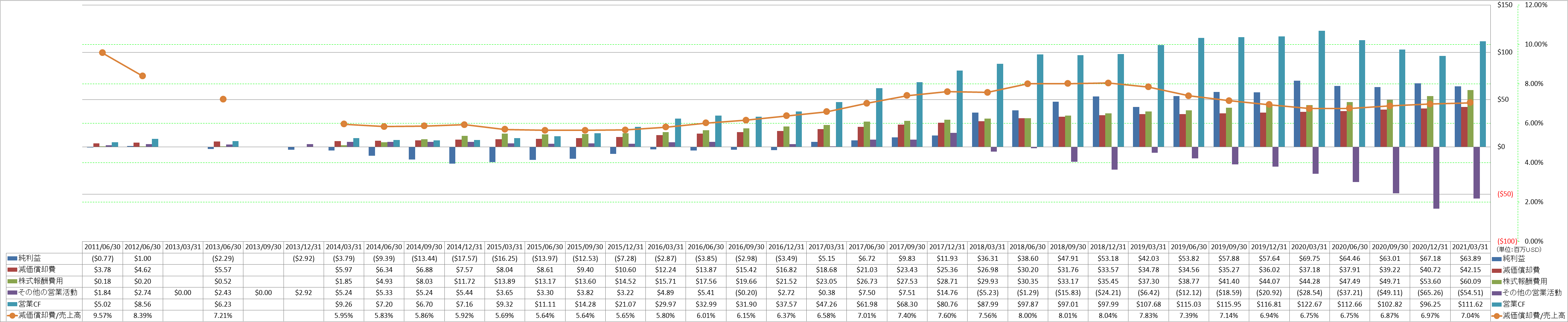Select the ratio cell showing 7.04%

[x=1470, y=315]
